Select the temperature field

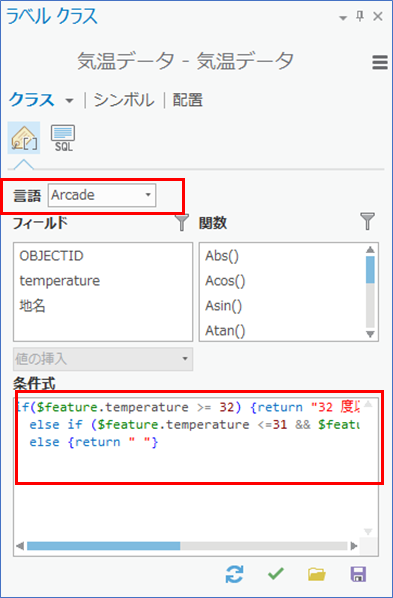tap(60, 281)
